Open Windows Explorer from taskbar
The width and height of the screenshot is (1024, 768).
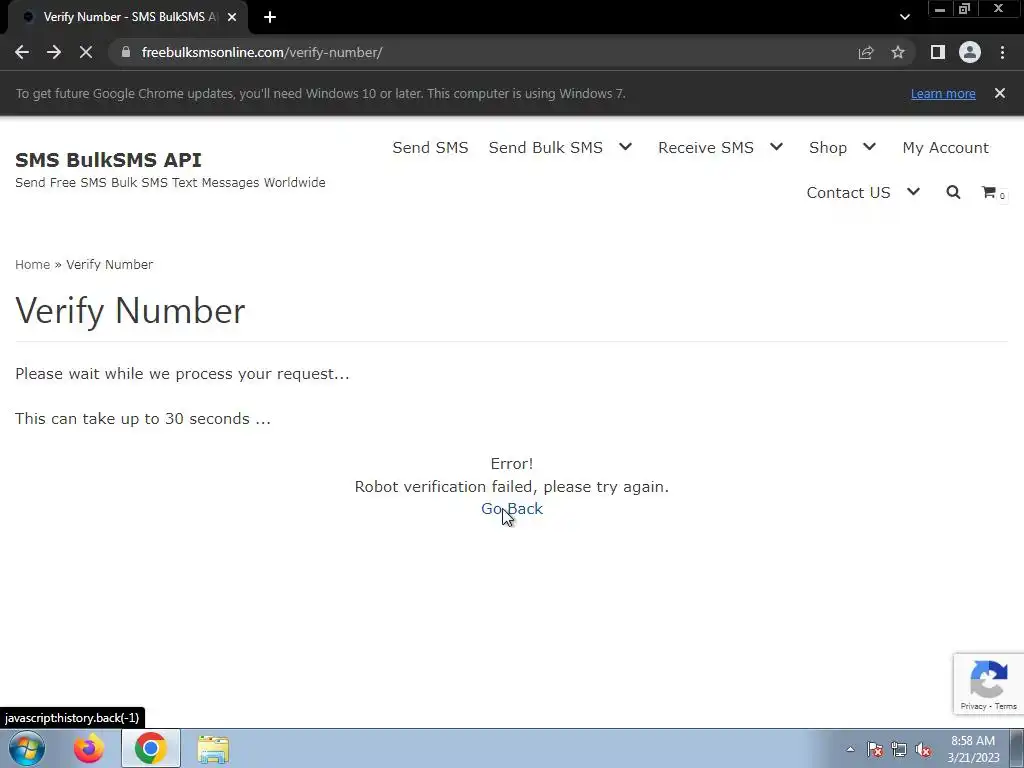(213, 748)
